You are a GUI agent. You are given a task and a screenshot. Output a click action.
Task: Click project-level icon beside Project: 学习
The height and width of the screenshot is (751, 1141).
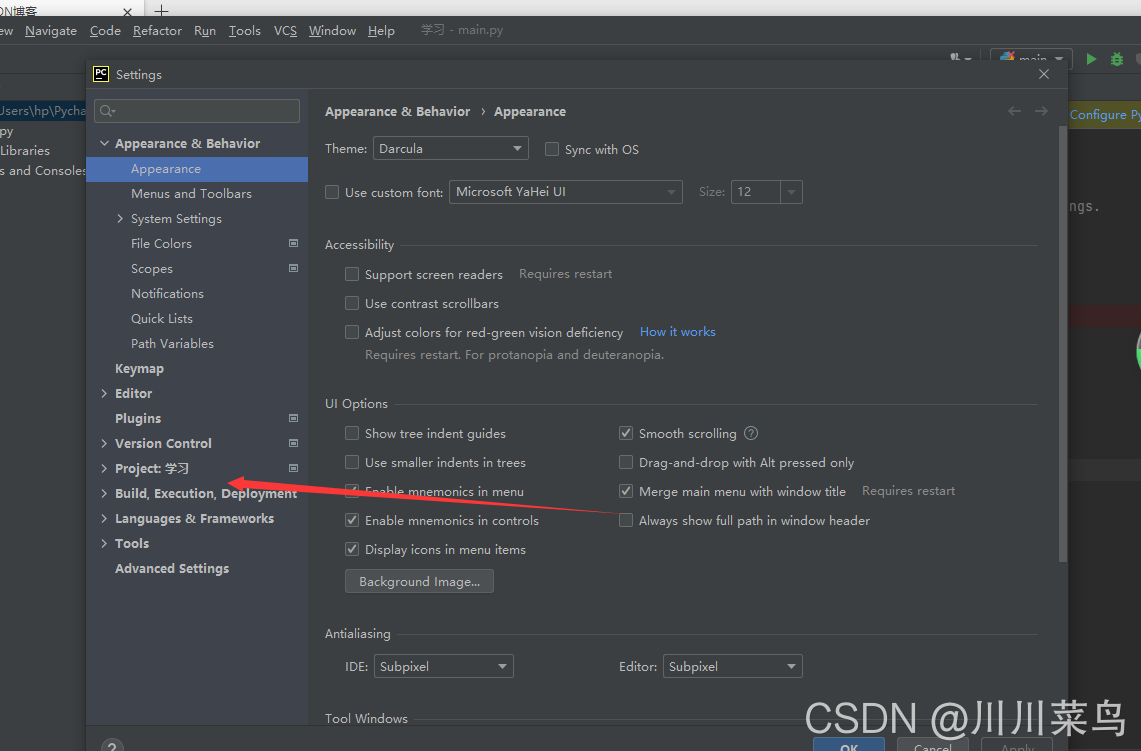tap(293, 468)
